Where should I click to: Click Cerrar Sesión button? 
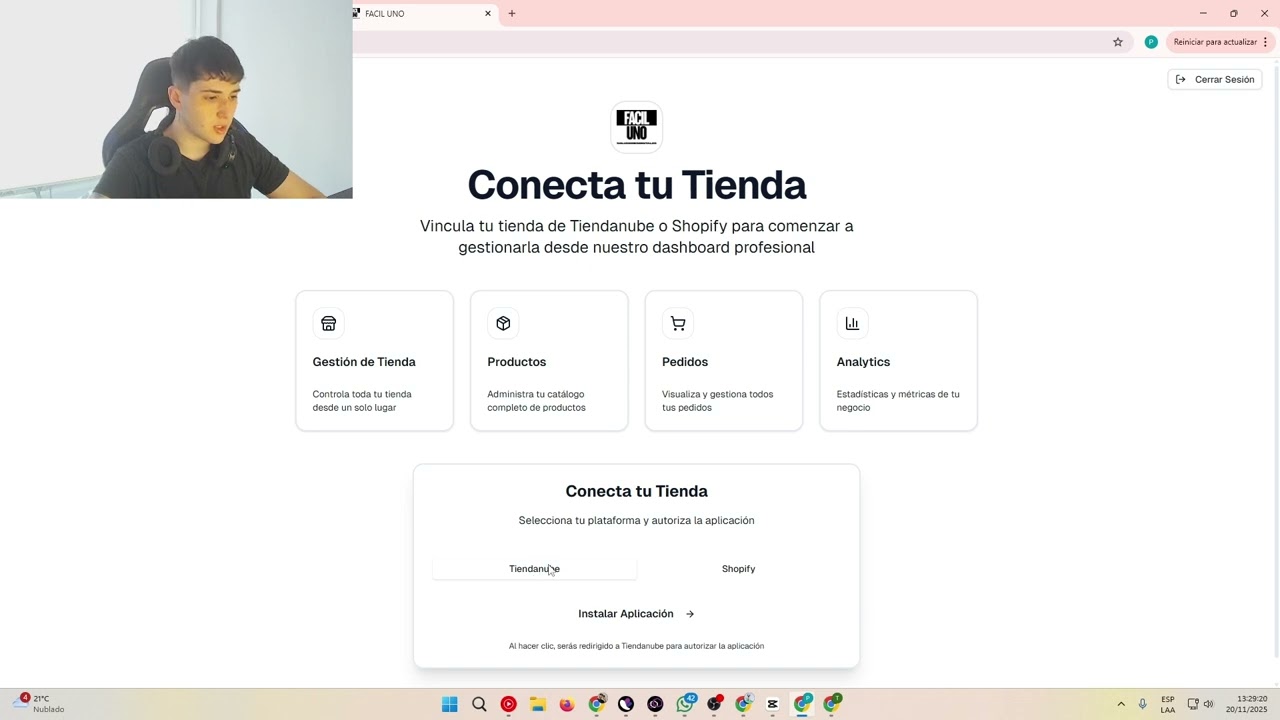click(x=1215, y=79)
